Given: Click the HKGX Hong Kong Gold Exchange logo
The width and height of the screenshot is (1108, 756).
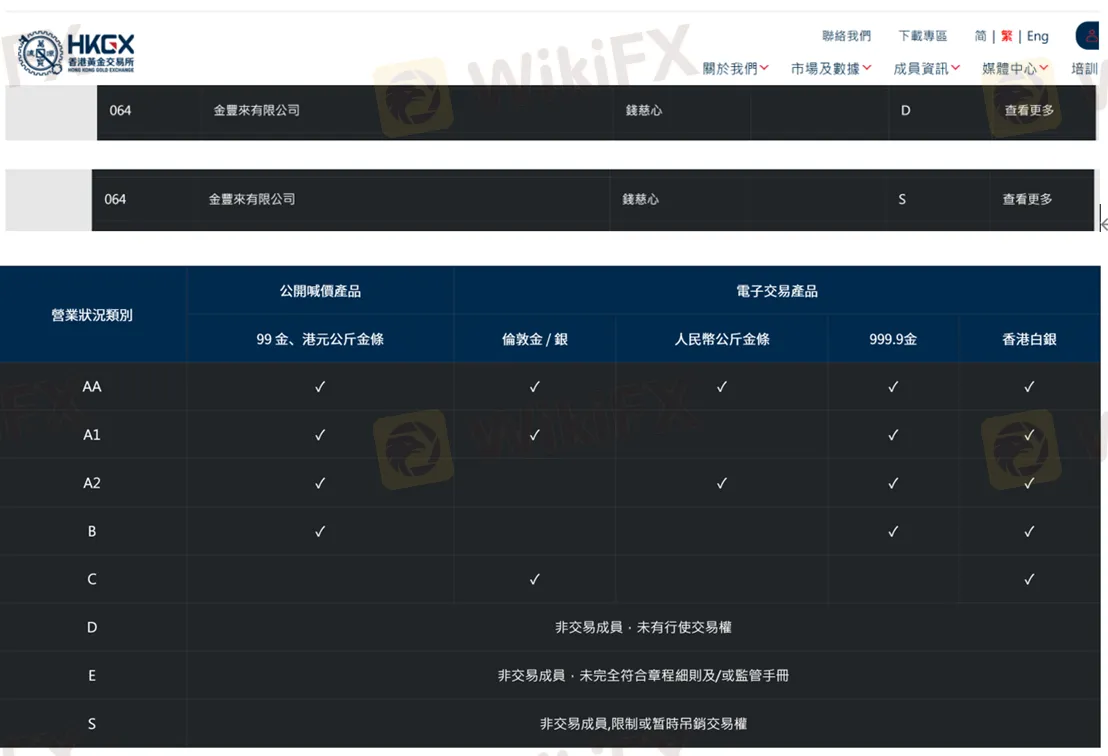Looking at the screenshot, I should pyautogui.click(x=76, y=53).
